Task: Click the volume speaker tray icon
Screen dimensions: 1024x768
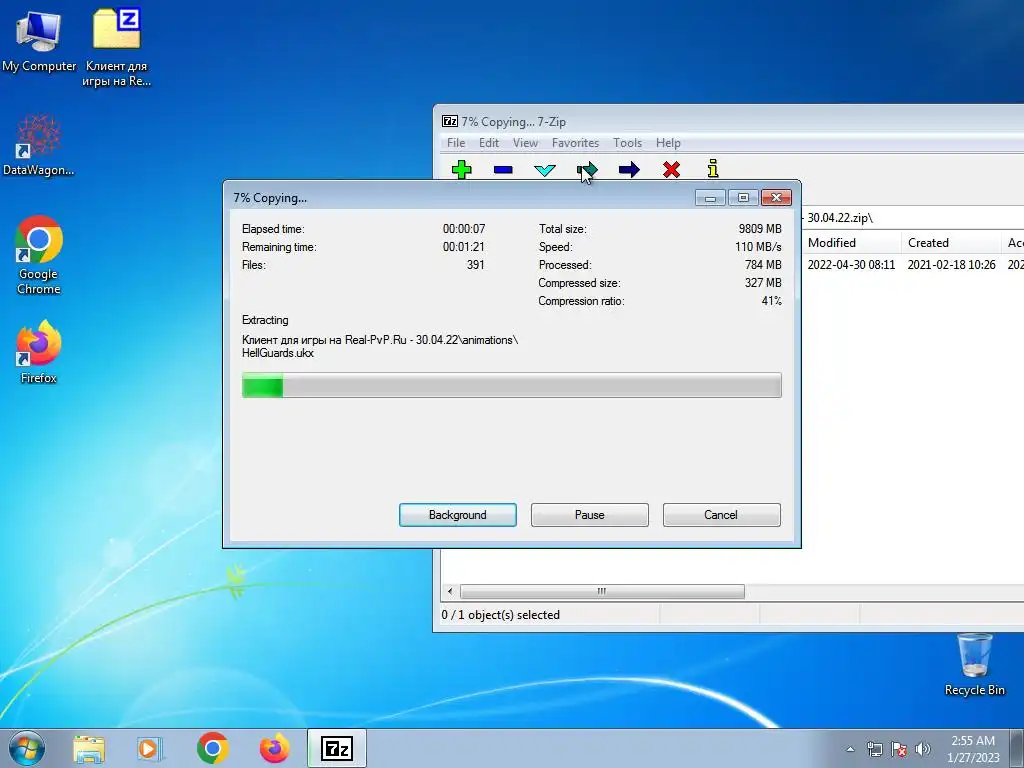Action: click(923, 749)
